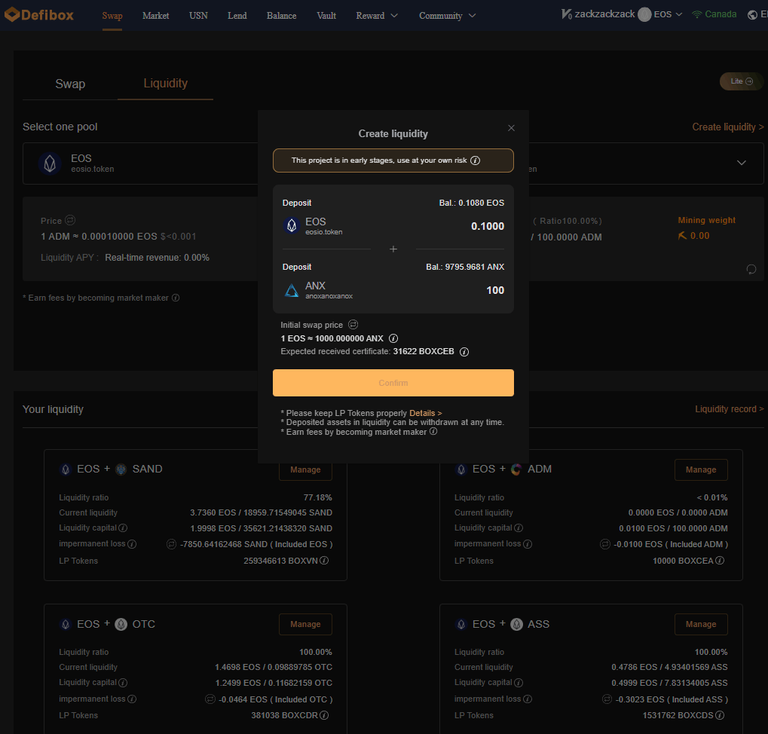
Task: Toggle Lite mode switch
Action: (741, 81)
